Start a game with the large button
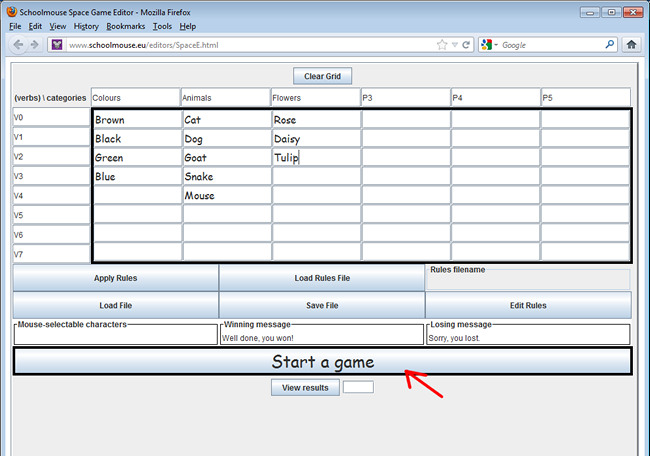This screenshot has width=650, height=456. point(322,361)
